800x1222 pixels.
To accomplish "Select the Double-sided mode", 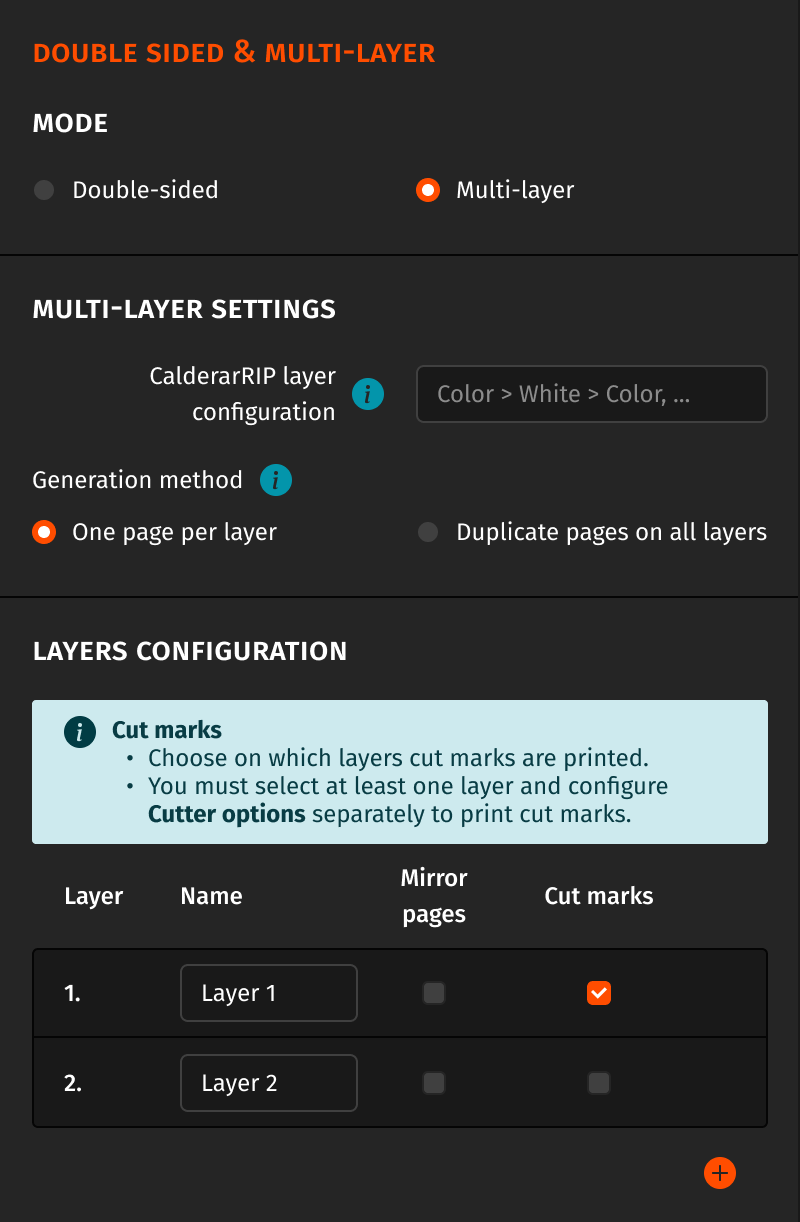I will point(44,189).
